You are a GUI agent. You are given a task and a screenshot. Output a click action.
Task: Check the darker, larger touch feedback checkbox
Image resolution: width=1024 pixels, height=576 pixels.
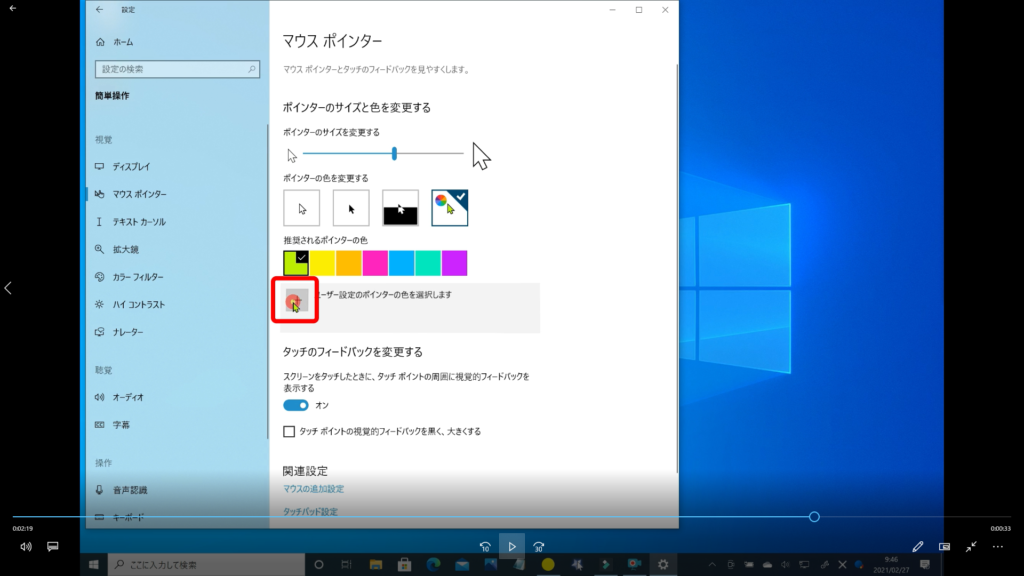click(290, 432)
